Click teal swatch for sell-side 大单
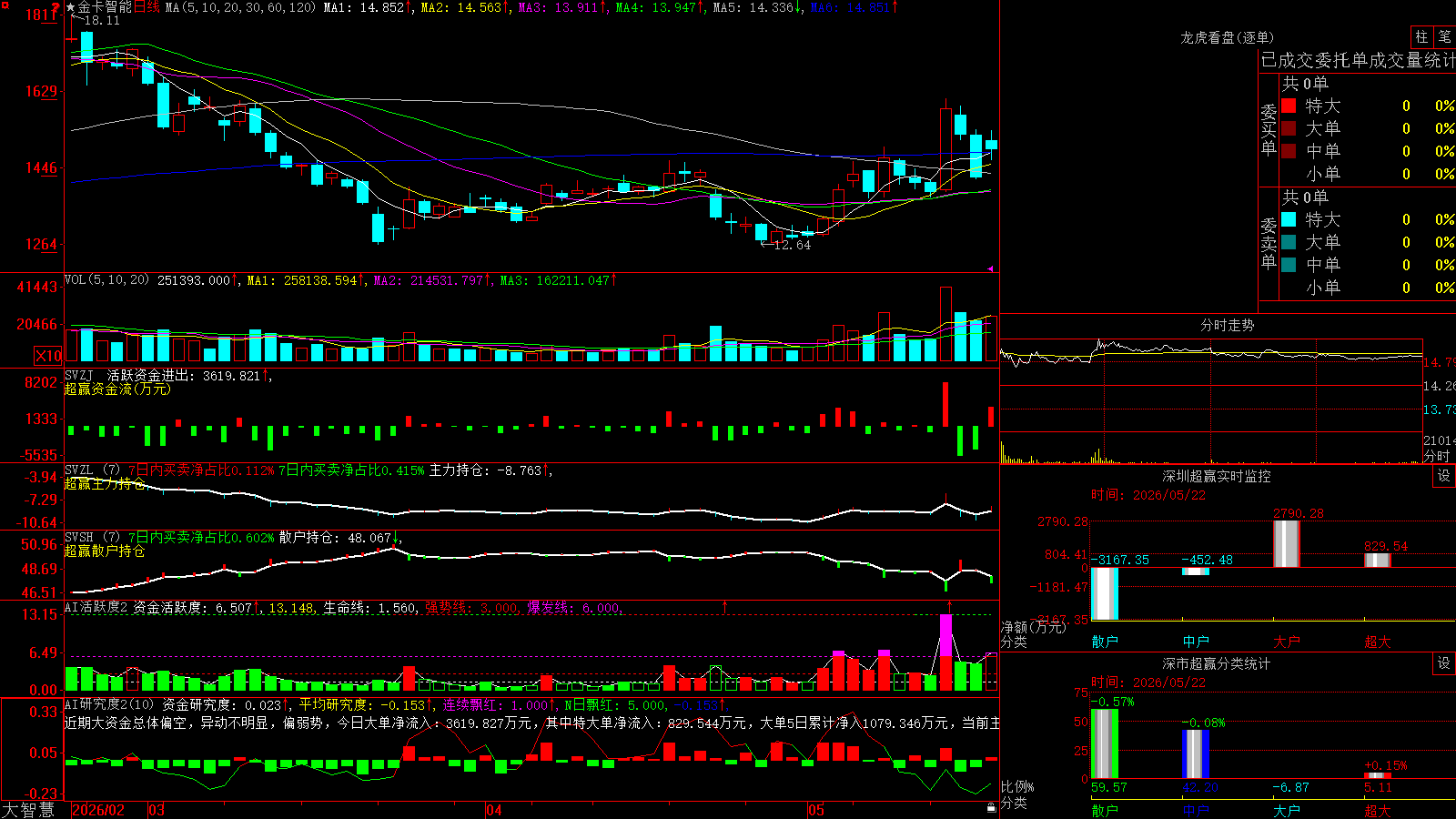Image resolution: width=1456 pixels, height=819 pixels. [x=1289, y=242]
